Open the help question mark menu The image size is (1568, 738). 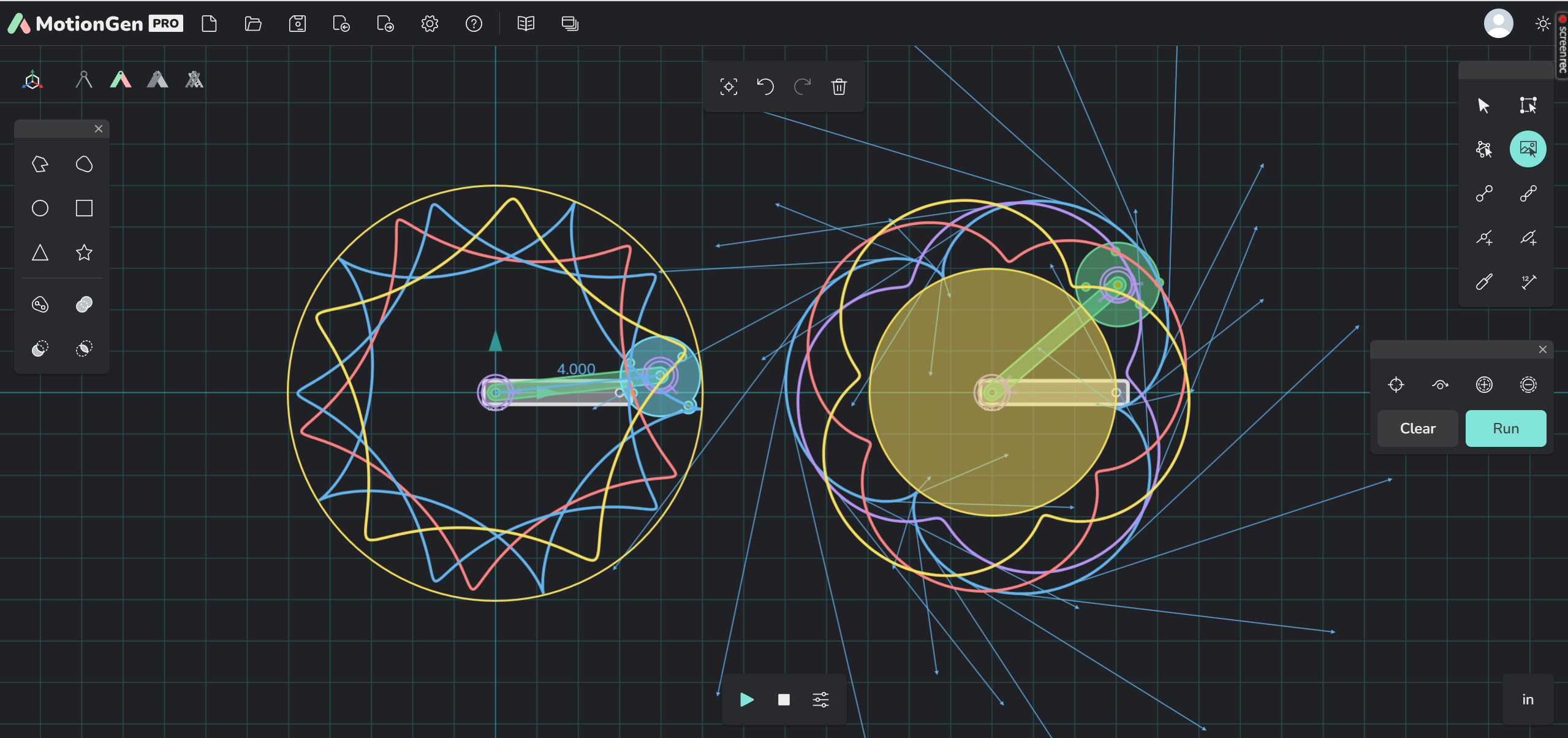pos(474,24)
